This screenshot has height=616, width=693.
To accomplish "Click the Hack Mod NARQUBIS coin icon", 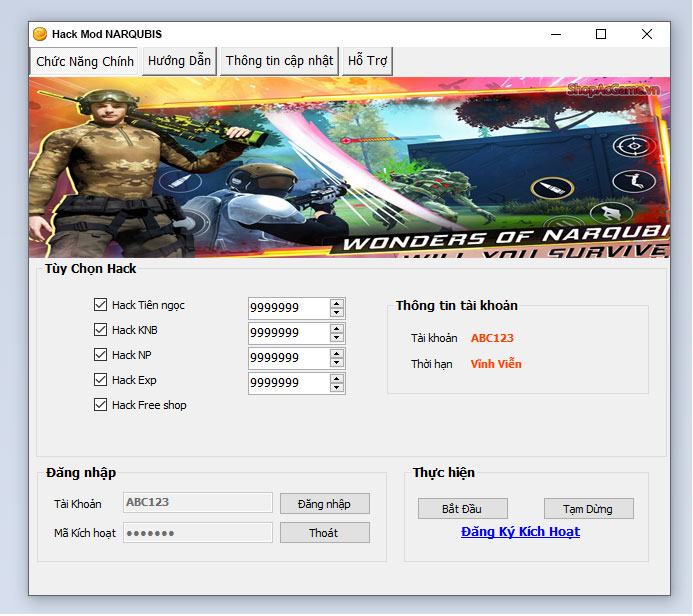I will point(40,34).
